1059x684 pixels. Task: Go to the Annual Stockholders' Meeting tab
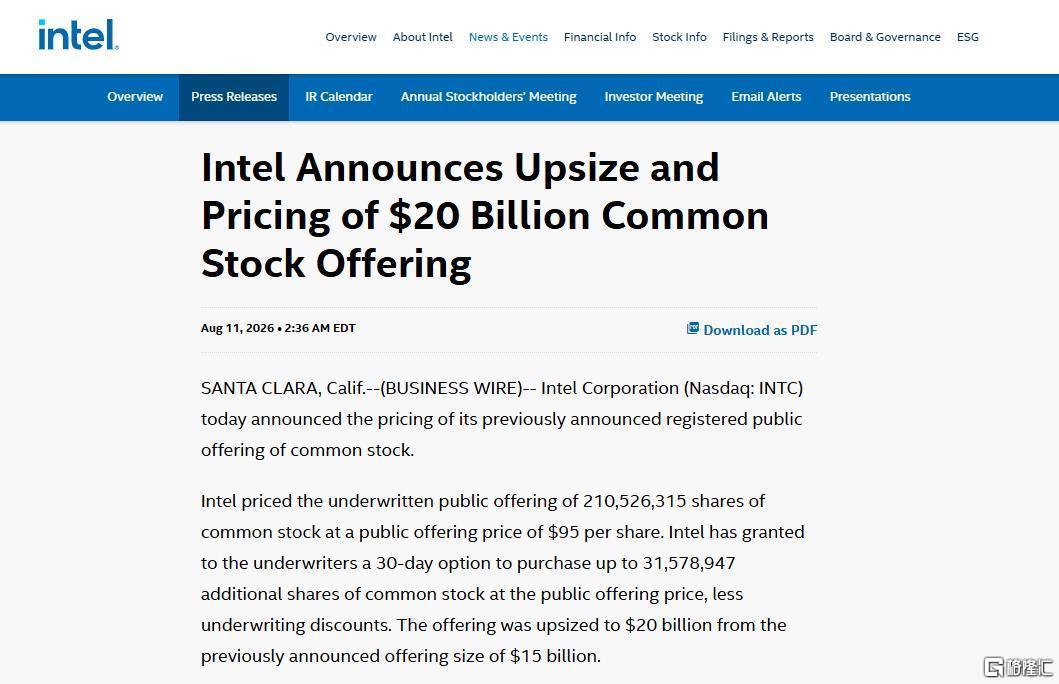click(488, 97)
